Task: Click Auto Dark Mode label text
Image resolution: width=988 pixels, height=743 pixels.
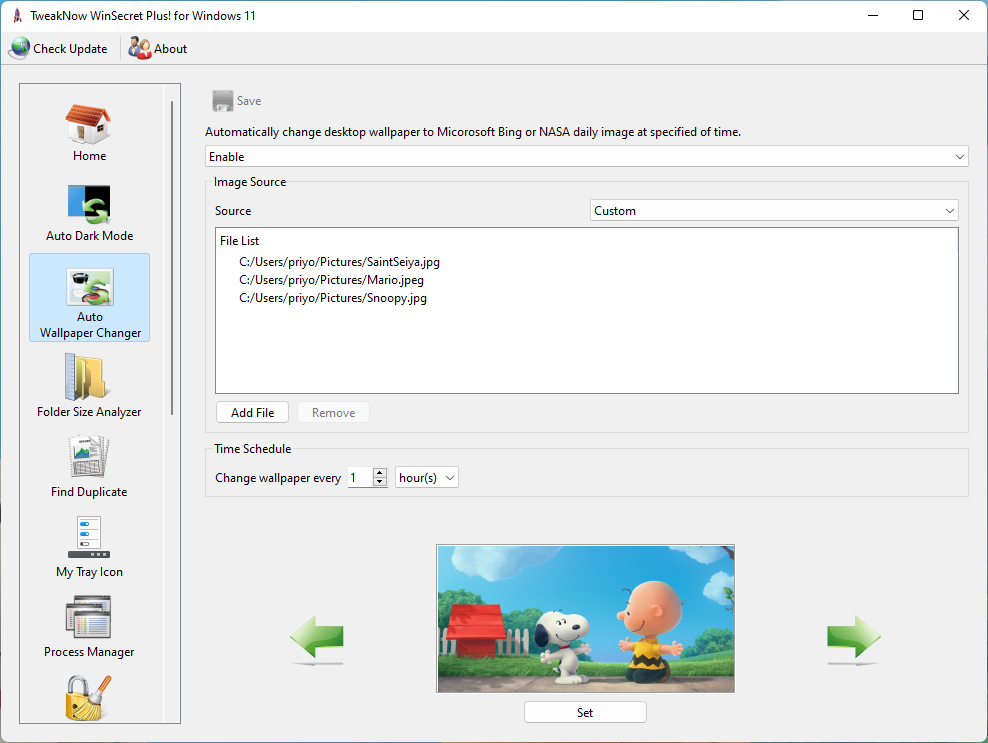Action: [x=89, y=236]
